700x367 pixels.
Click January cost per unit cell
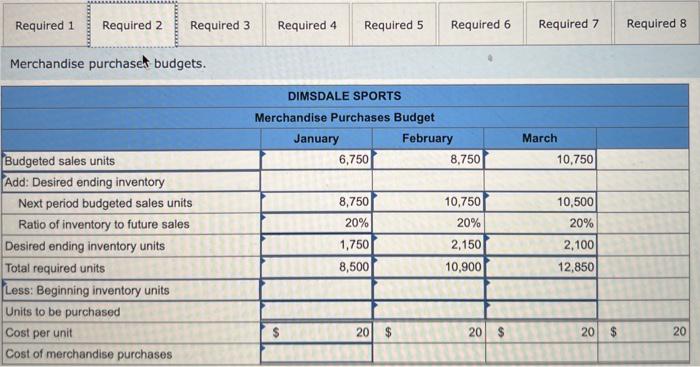pyautogui.click(x=316, y=332)
